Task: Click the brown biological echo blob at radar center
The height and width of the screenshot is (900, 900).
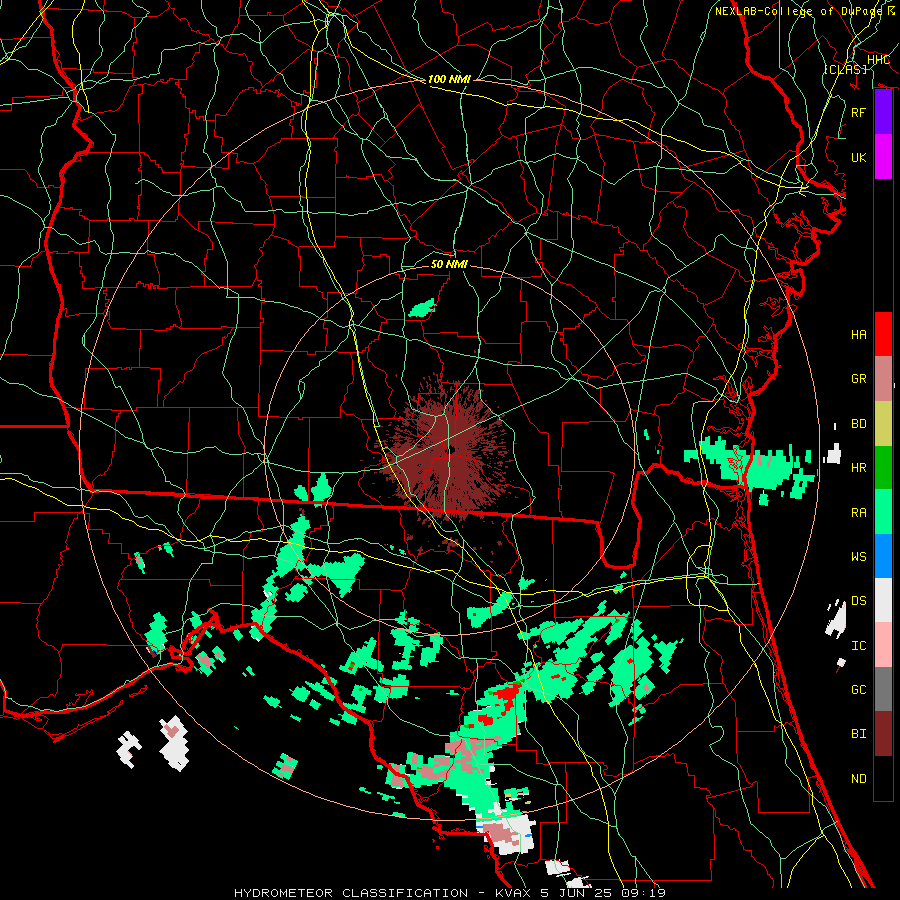Action: (x=451, y=449)
